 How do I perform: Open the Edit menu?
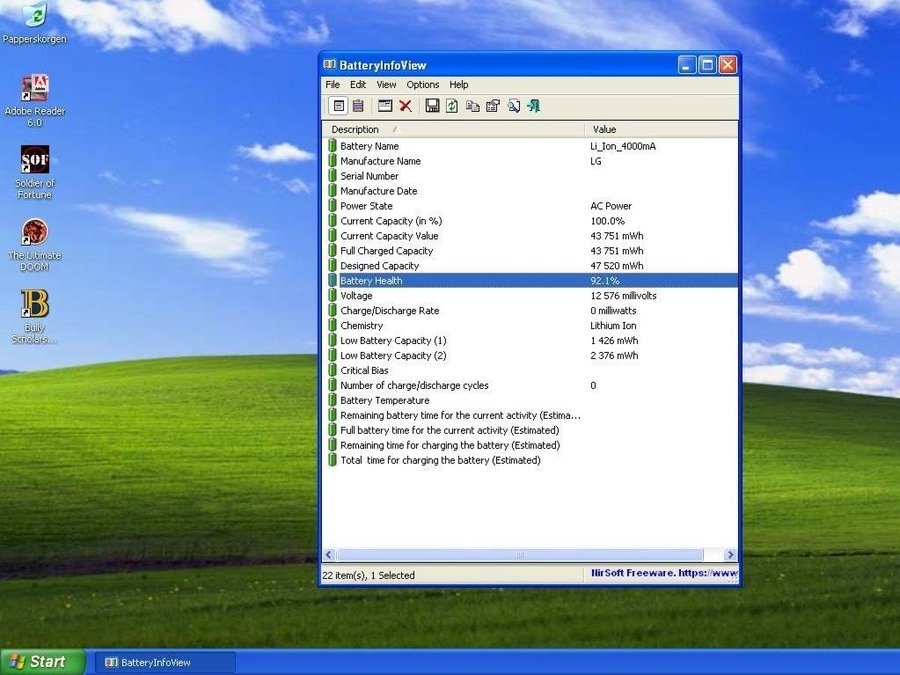(358, 84)
